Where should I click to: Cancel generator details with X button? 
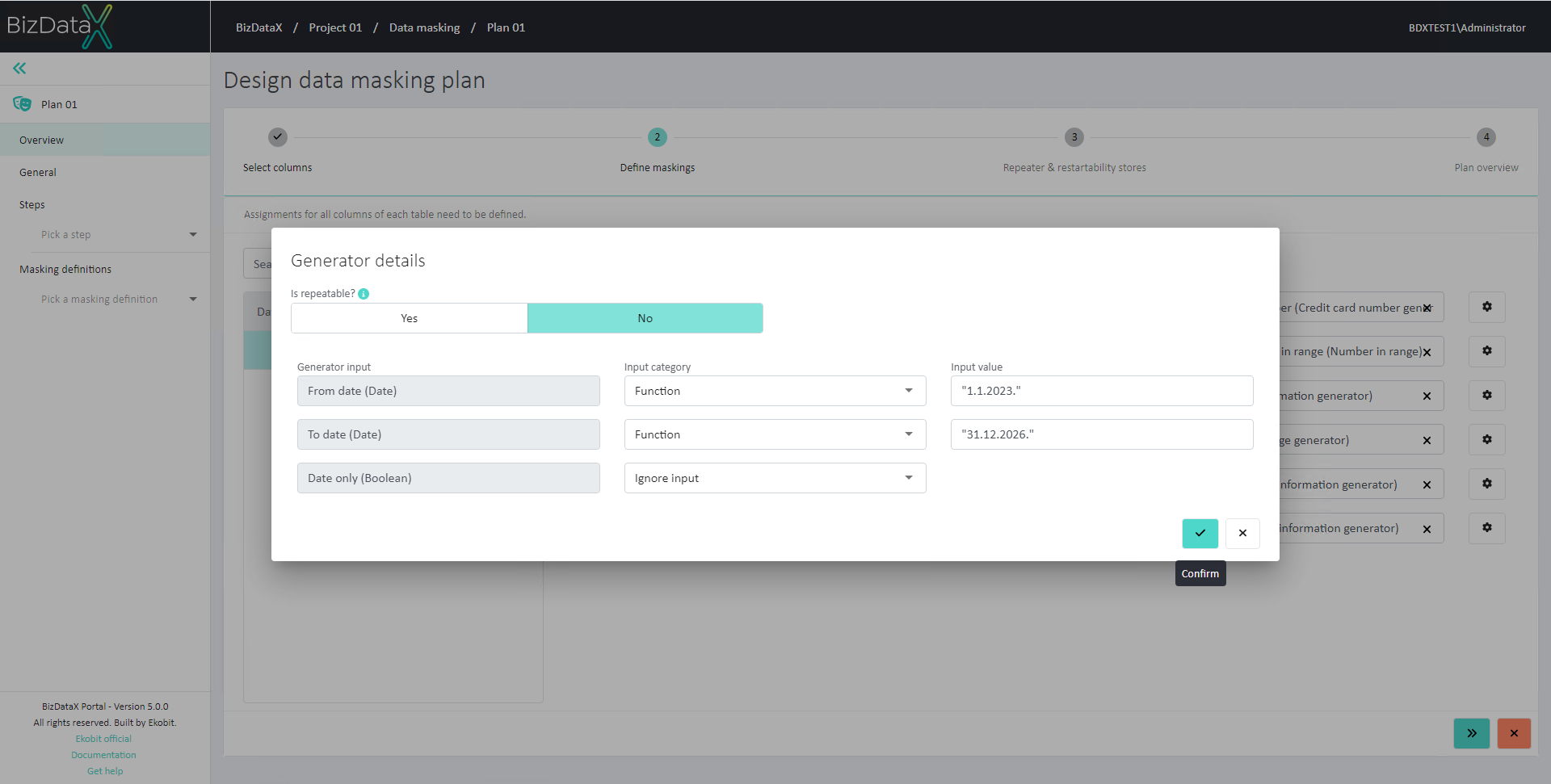point(1242,533)
